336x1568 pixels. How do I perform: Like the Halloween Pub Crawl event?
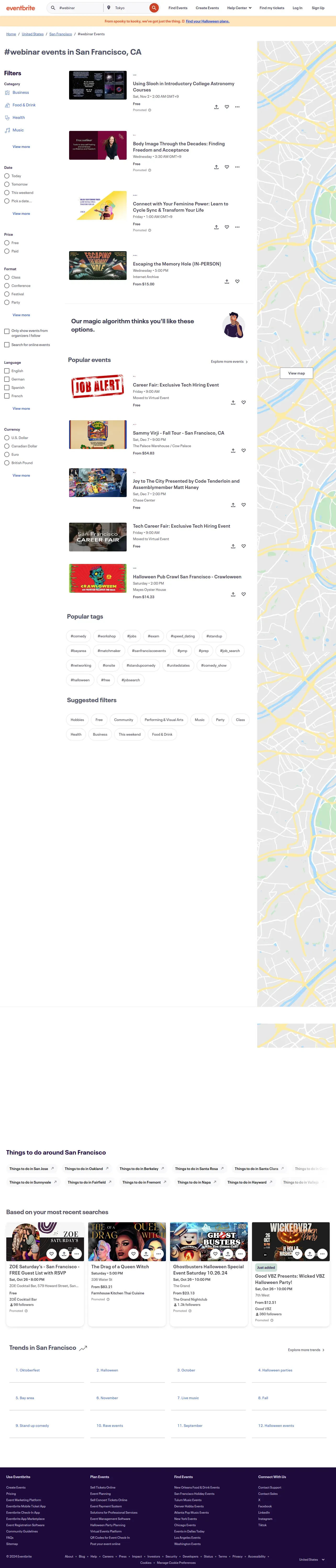243,594
